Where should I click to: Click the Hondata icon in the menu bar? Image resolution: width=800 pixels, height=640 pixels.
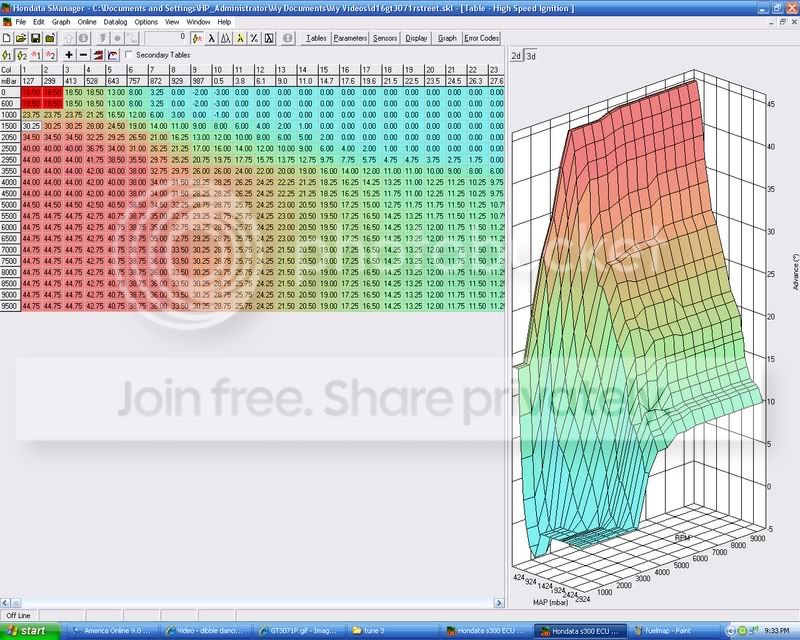[x=7, y=22]
